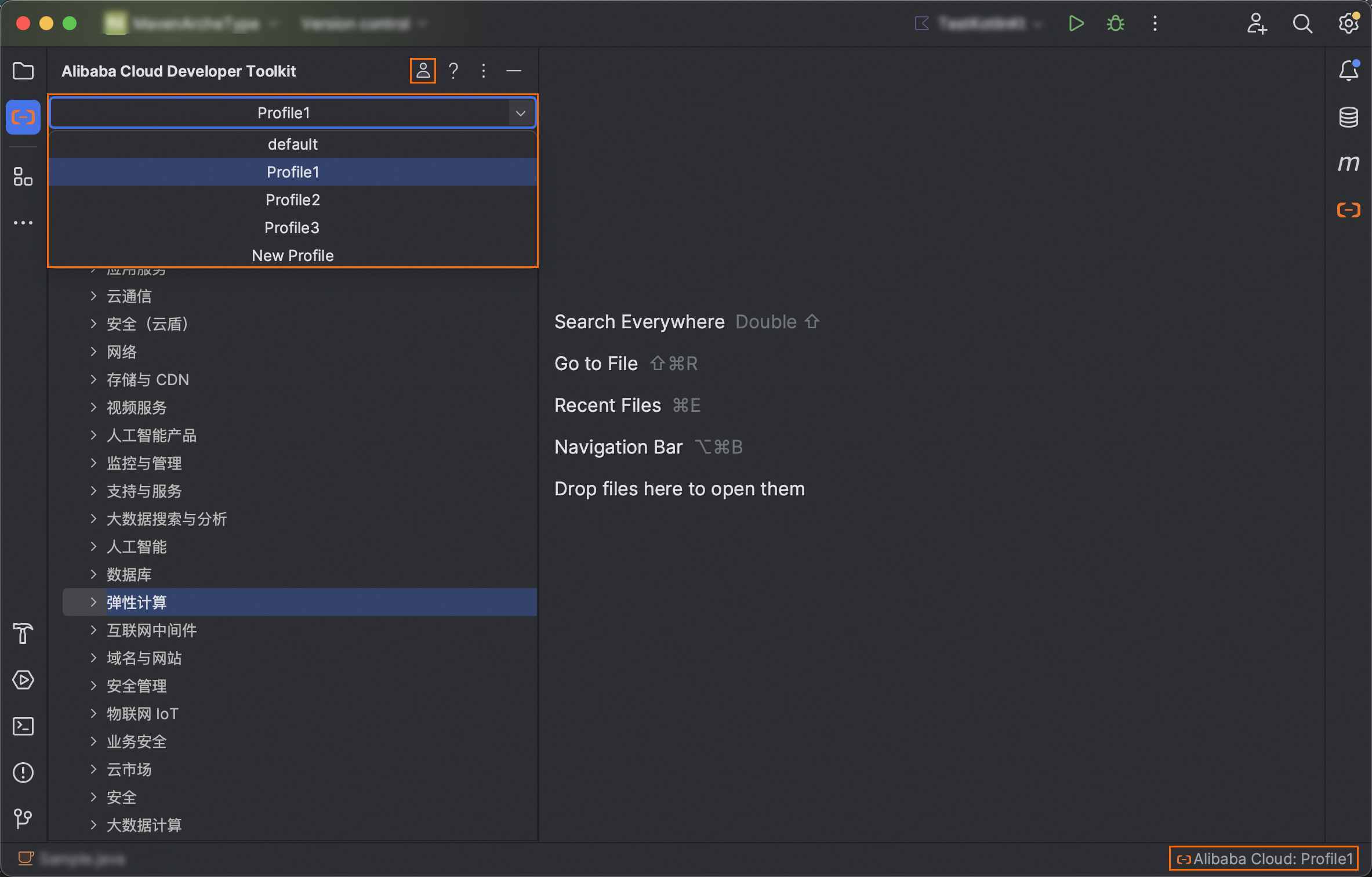Open the Maven tool window icon
Image resolution: width=1372 pixels, height=877 pixels.
tap(1348, 164)
